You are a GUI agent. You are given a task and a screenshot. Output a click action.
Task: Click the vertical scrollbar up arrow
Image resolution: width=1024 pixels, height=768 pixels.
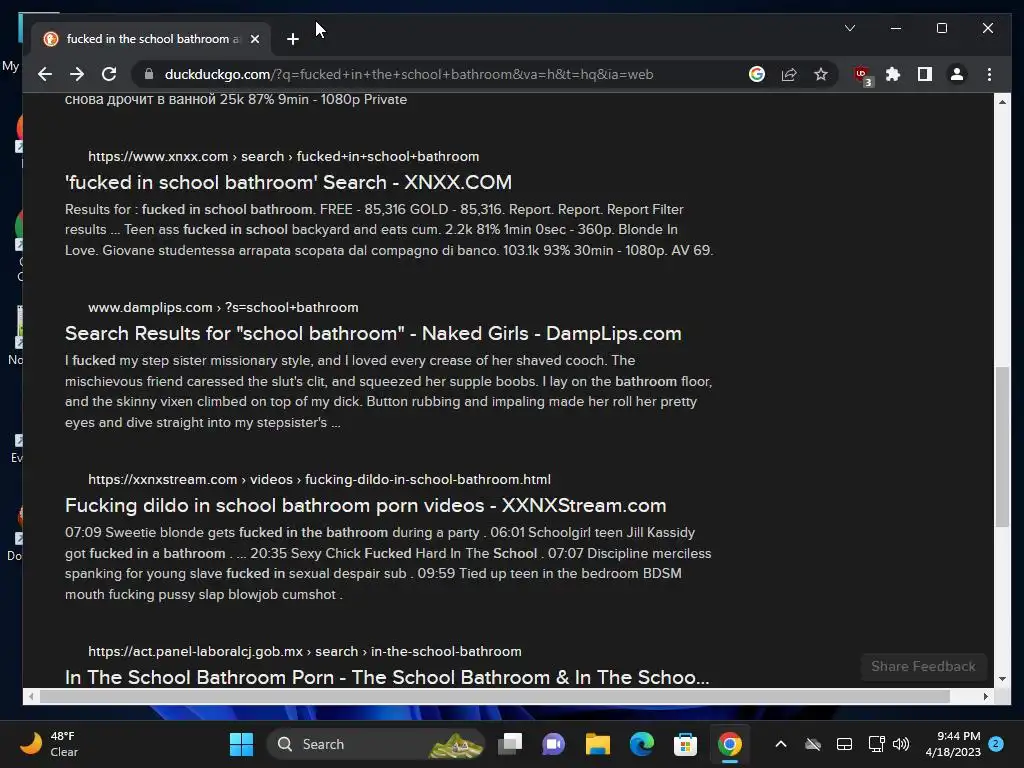1002,102
